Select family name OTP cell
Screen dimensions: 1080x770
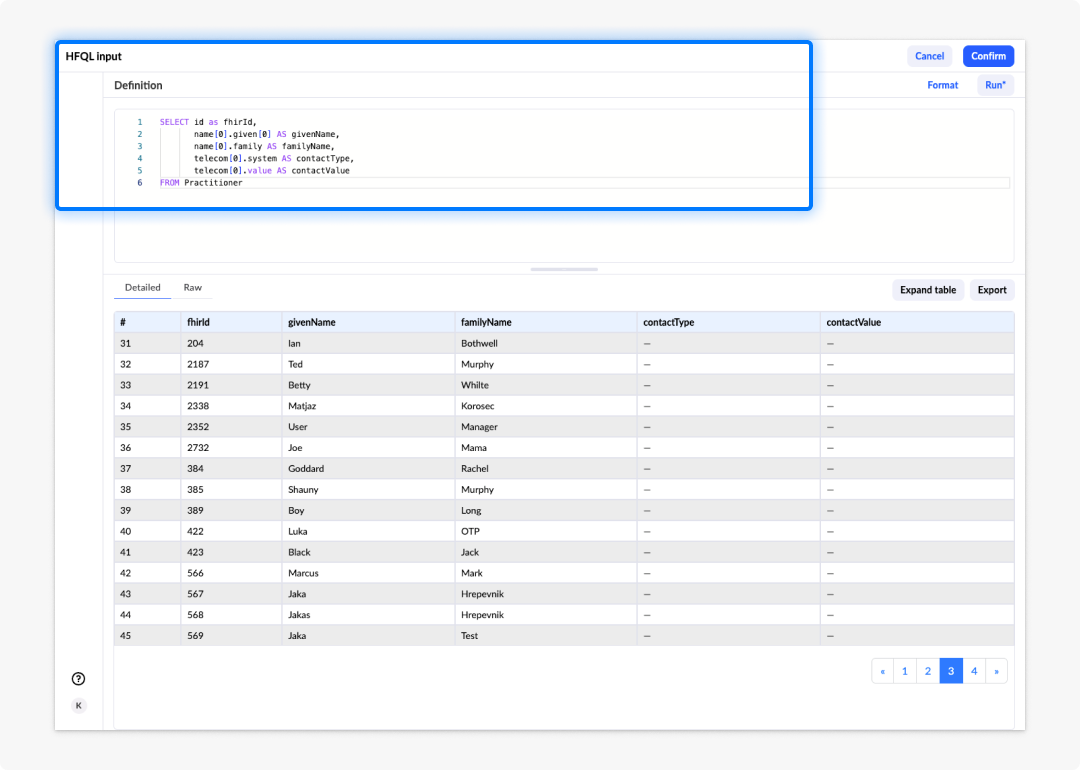pyautogui.click(x=546, y=531)
